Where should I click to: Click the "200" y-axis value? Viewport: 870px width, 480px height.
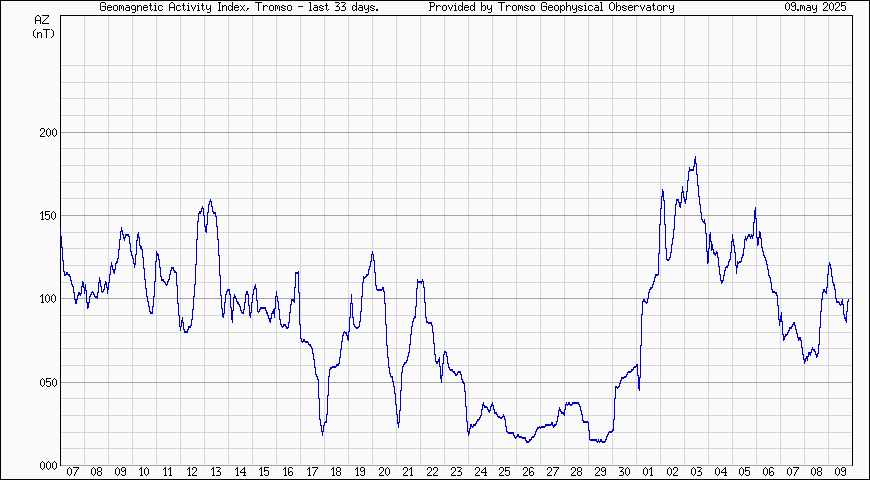pyautogui.click(x=48, y=133)
